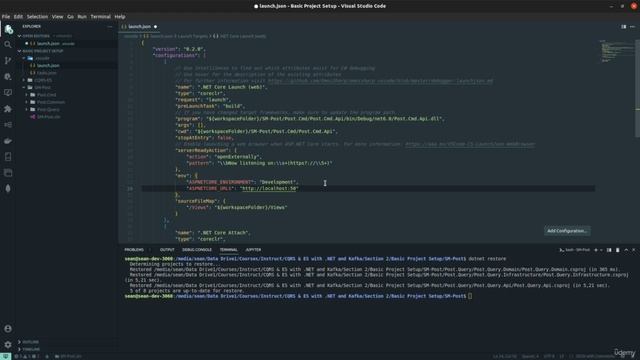Select the launch.json editor tab
Screen dimensions: 640x360
point(139,27)
